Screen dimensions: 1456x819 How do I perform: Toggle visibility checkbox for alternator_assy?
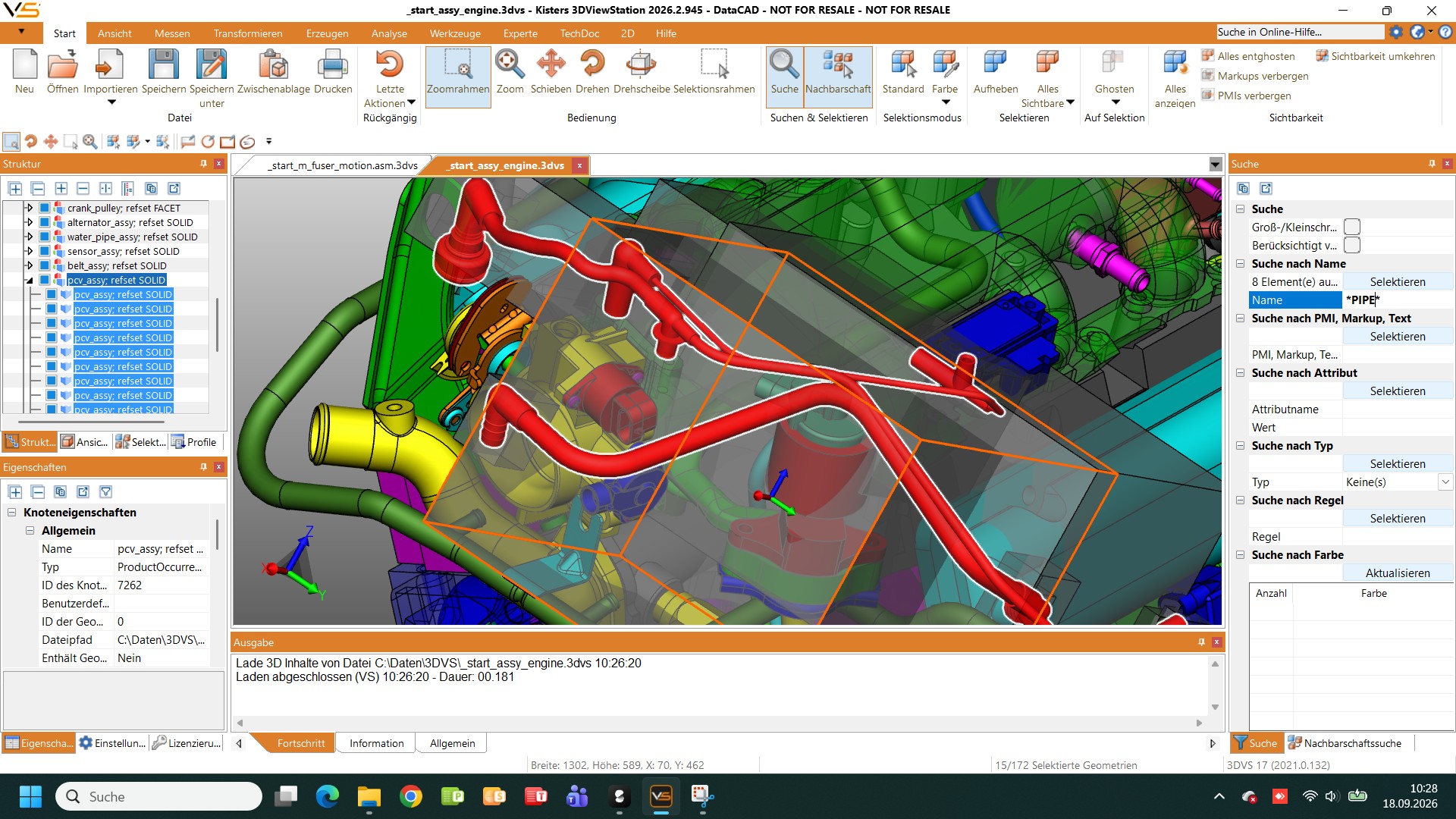click(x=45, y=222)
